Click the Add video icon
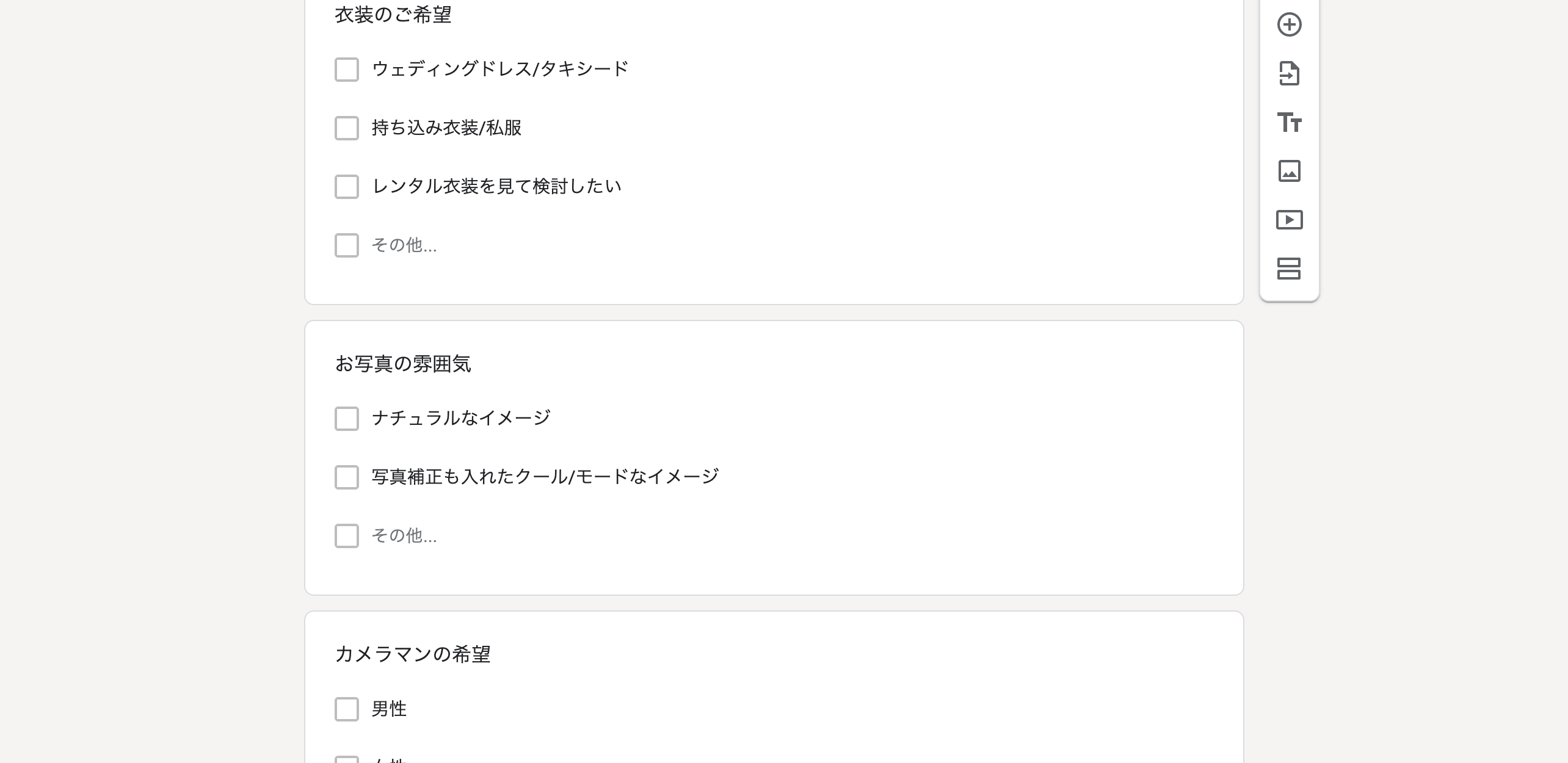The width and height of the screenshot is (1568, 763). click(1289, 220)
